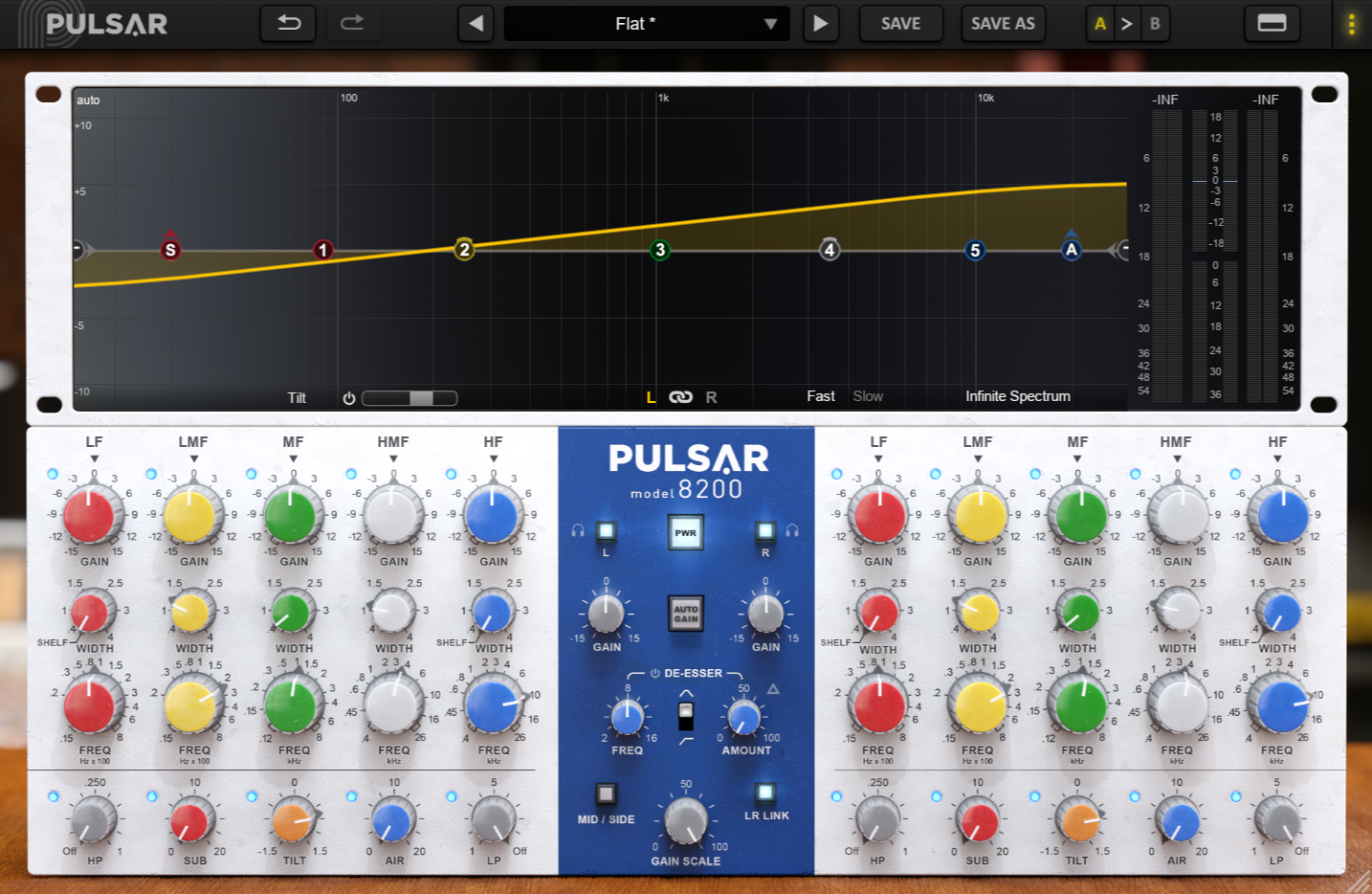Click the left MF green GAIN knob
Viewport: 1372px width, 894px height.
(290, 515)
